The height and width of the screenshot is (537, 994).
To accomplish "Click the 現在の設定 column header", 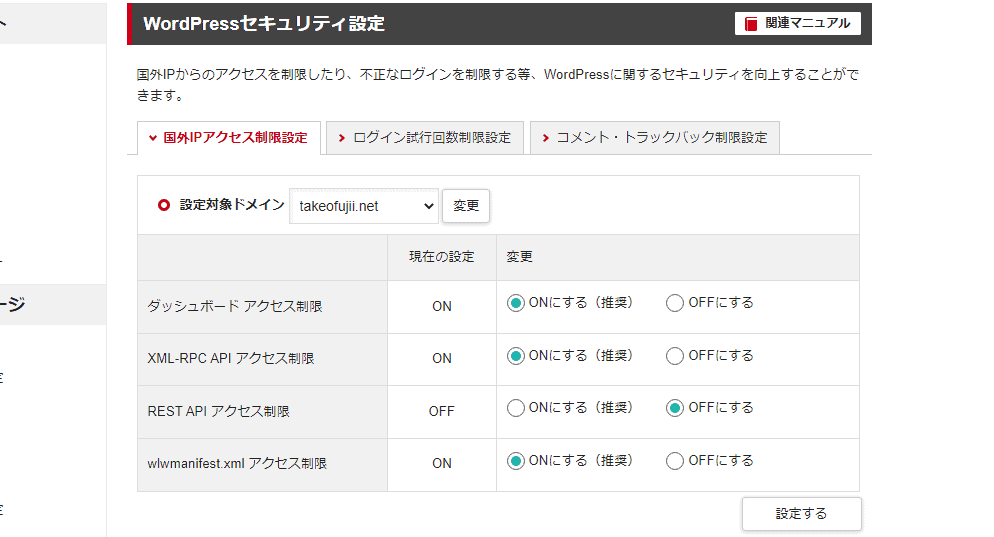I will (442, 257).
